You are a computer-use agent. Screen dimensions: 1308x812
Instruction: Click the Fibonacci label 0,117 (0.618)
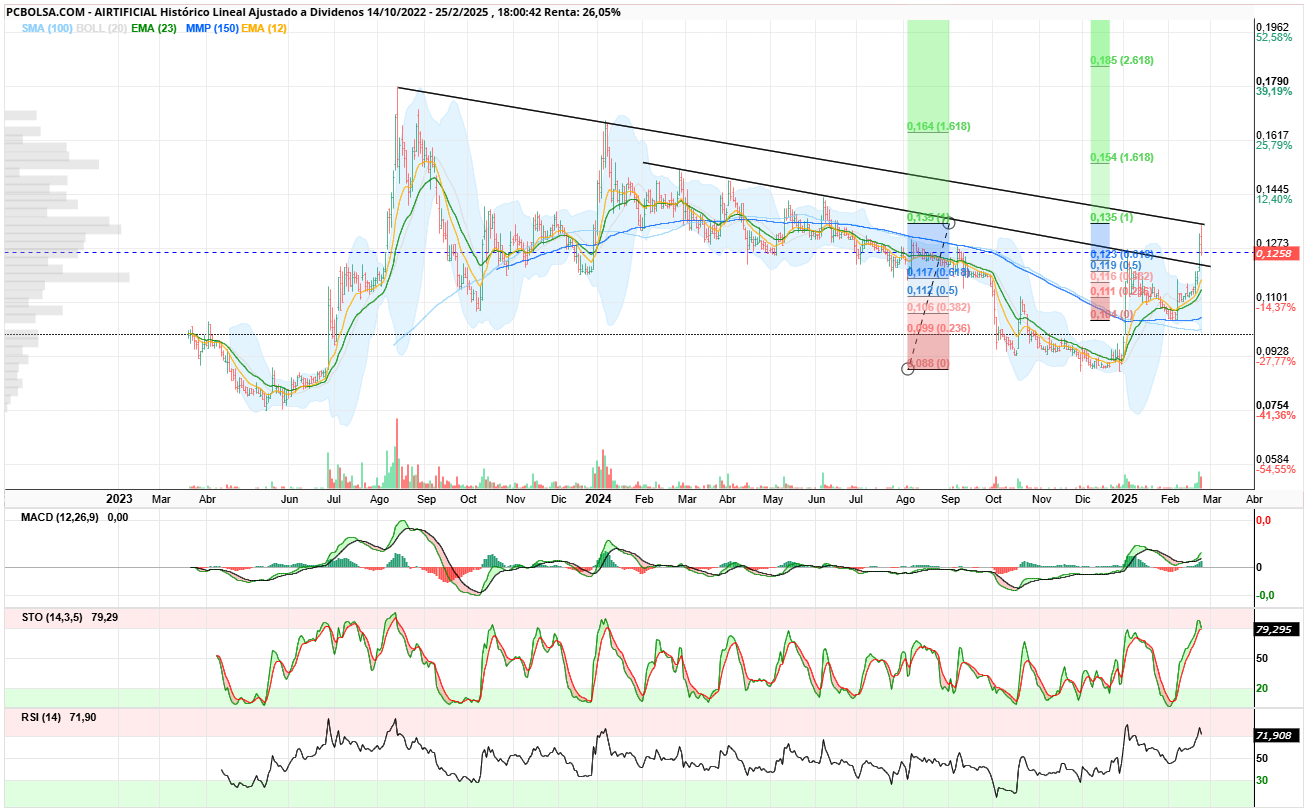point(938,272)
